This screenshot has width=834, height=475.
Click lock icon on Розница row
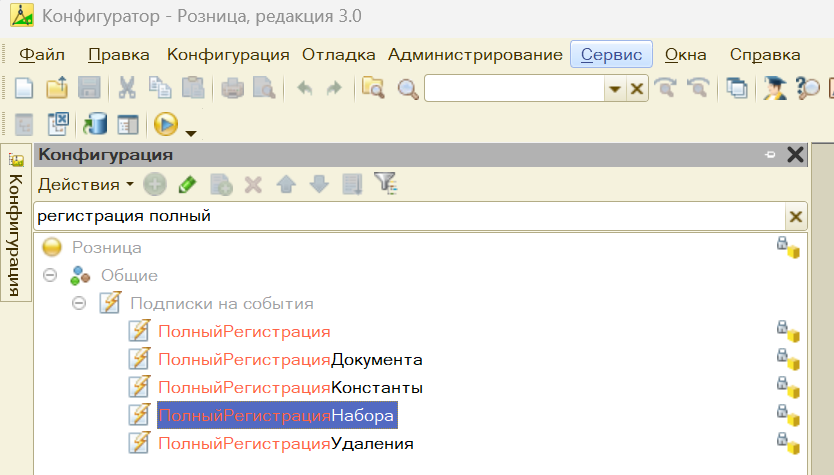(788, 247)
